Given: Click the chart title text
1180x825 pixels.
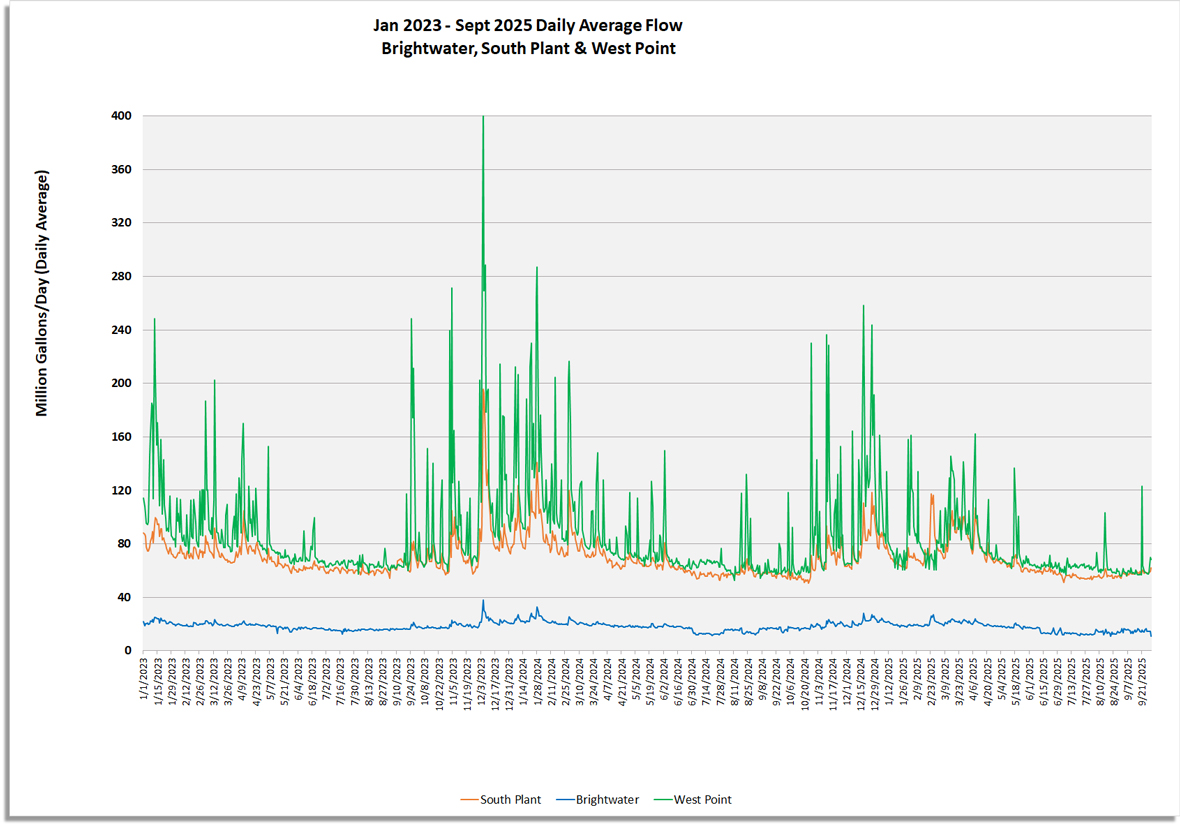Looking at the screenshot, I should (528, 25).
